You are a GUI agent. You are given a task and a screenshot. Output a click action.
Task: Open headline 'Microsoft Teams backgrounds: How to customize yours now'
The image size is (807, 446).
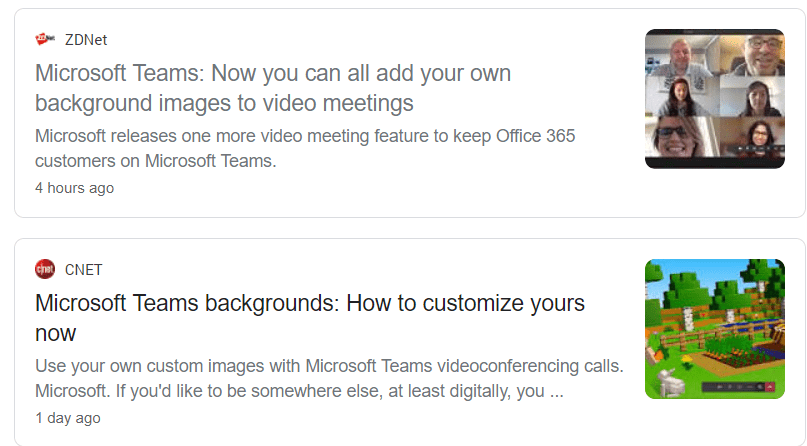coord(310,318)
